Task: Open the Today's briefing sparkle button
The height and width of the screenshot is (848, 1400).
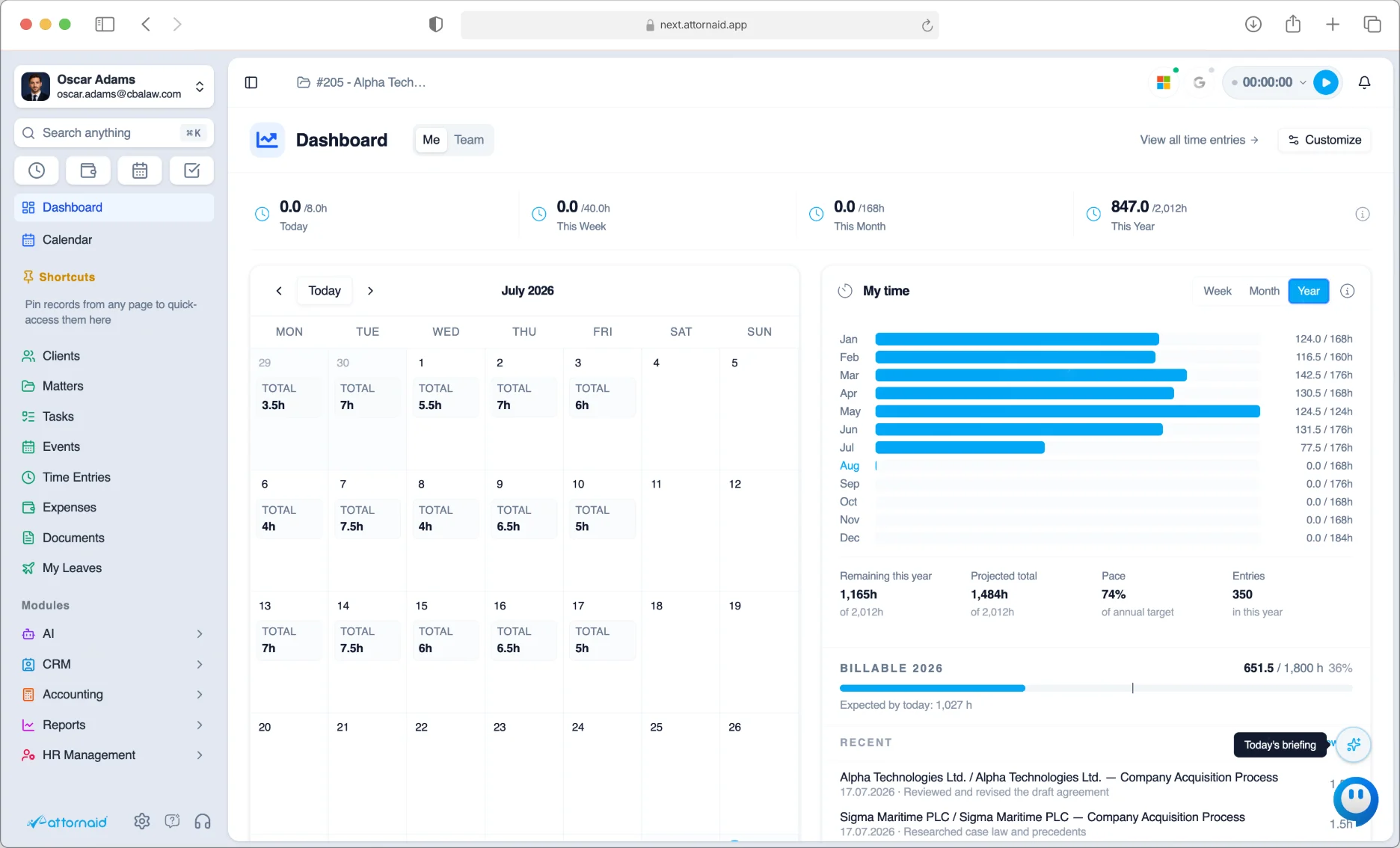Action: click(1354, 745)
